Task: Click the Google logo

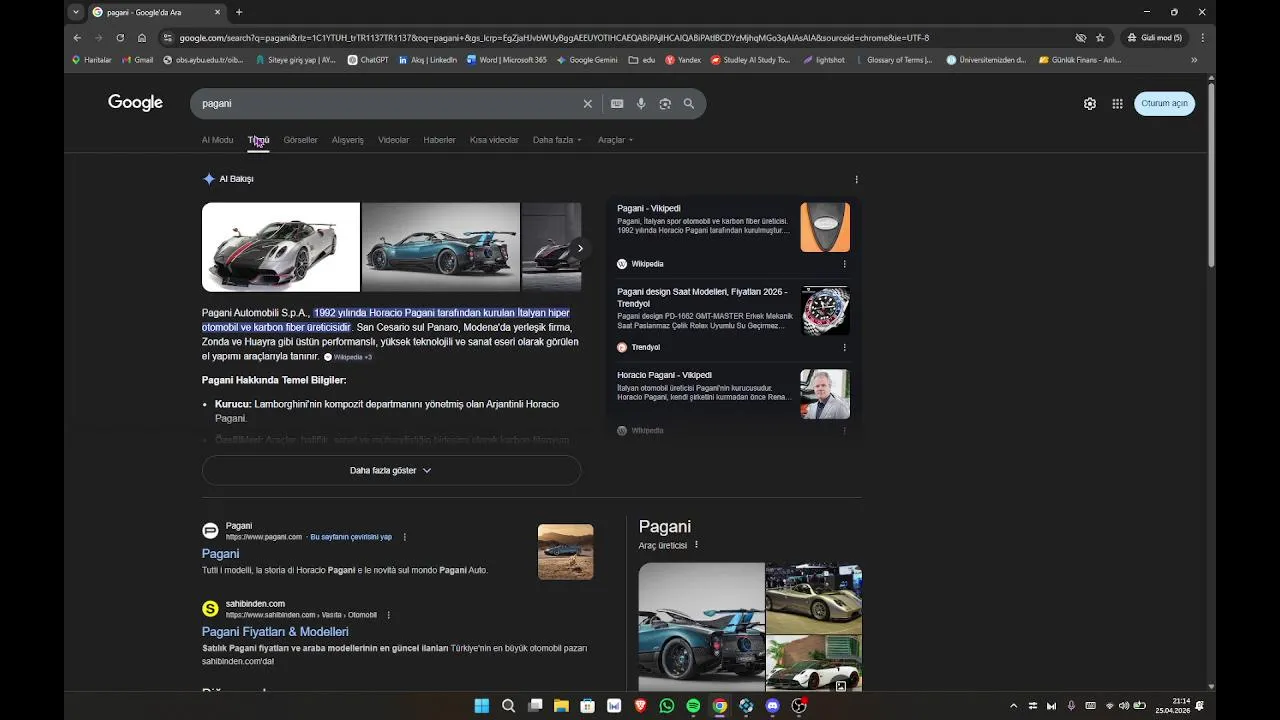Action: 135,103
